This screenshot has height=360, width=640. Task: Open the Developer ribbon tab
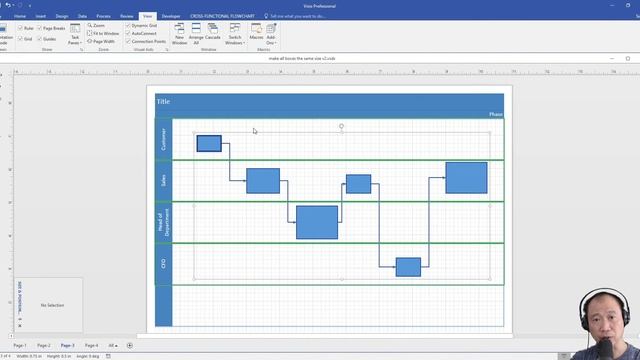[x=171, y=16]
